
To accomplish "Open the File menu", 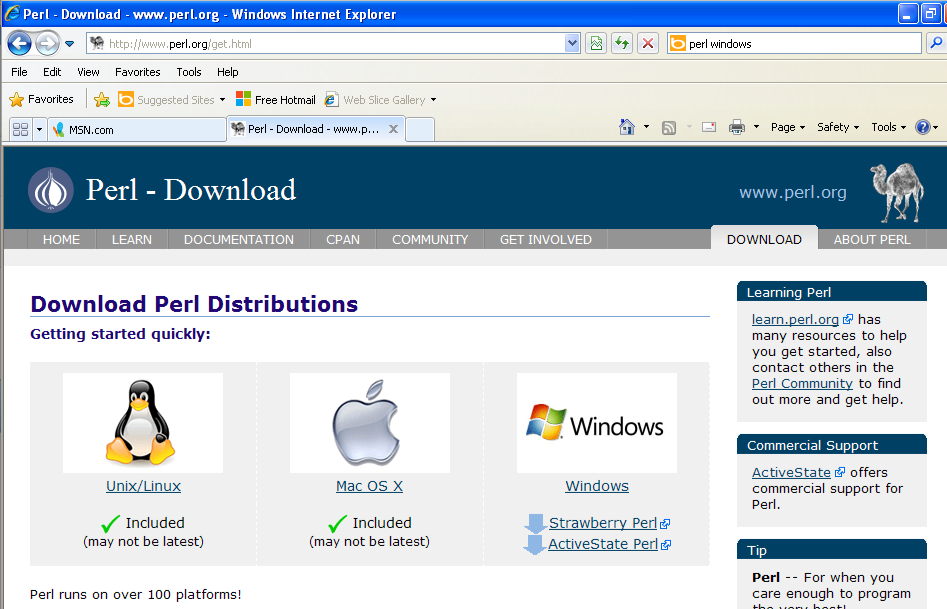I will 19,72.
